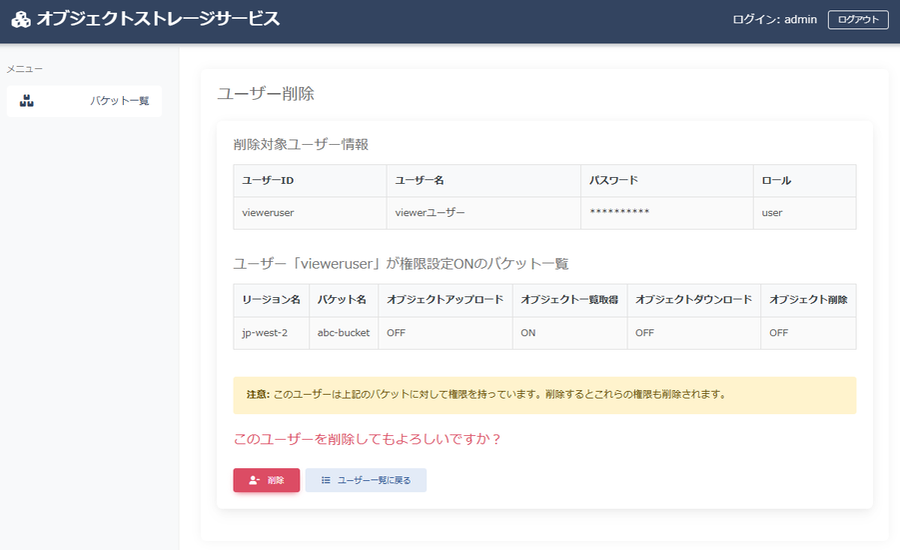Select the vieweruser ID cell
This screenshot has width=900, height=550.
coord(310,213)
